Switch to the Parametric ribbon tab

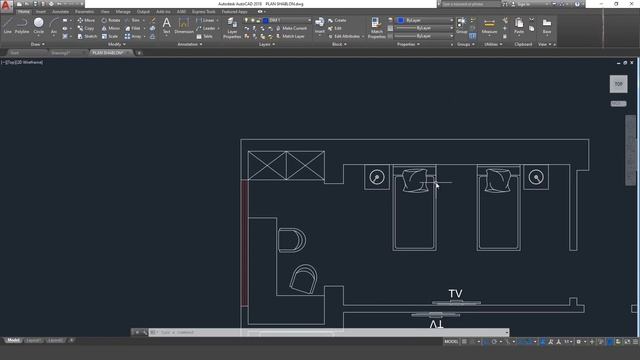coord(84,11)
